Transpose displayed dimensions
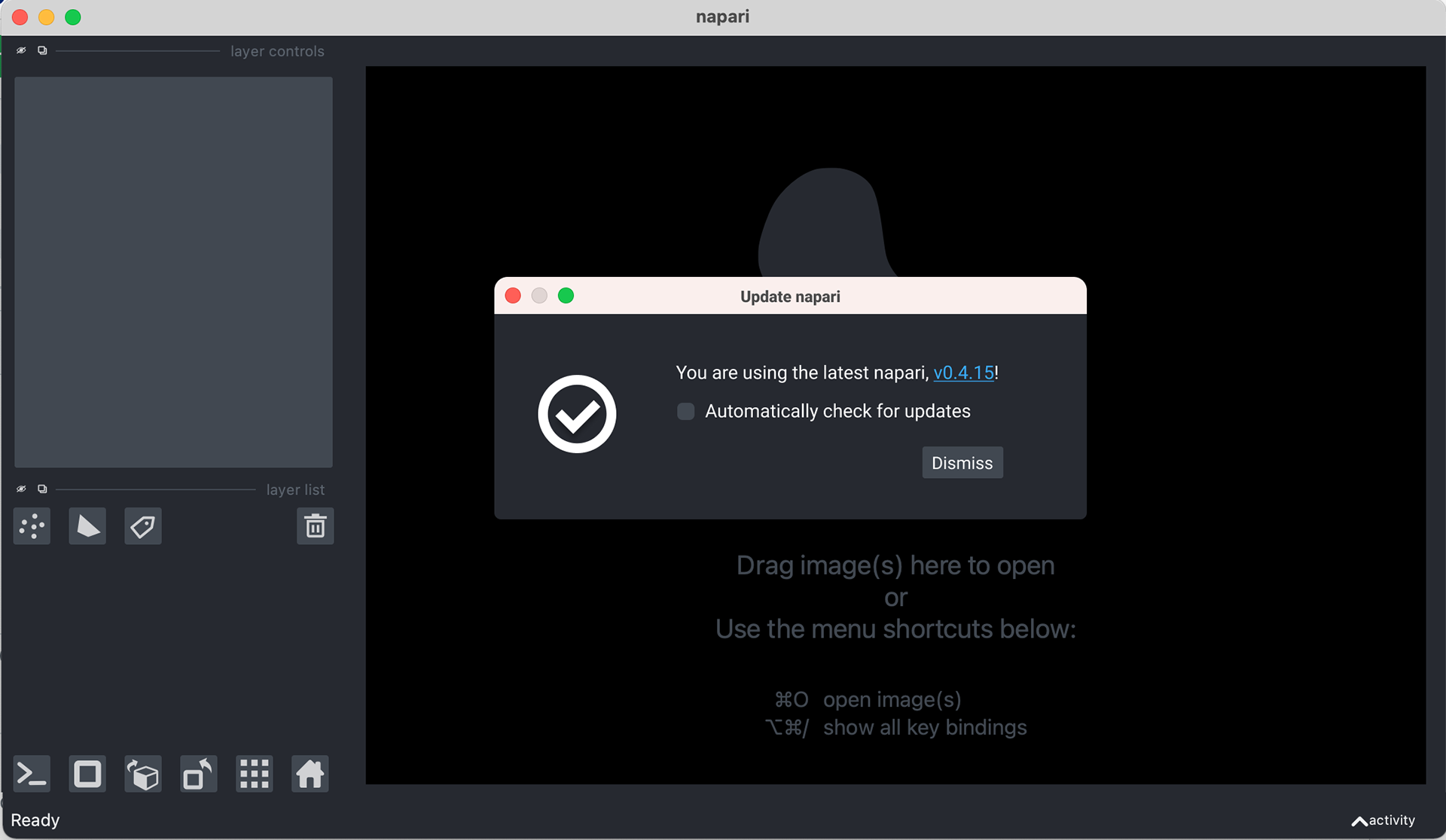This screenshot has width=1446, height=840. point(198,774)
